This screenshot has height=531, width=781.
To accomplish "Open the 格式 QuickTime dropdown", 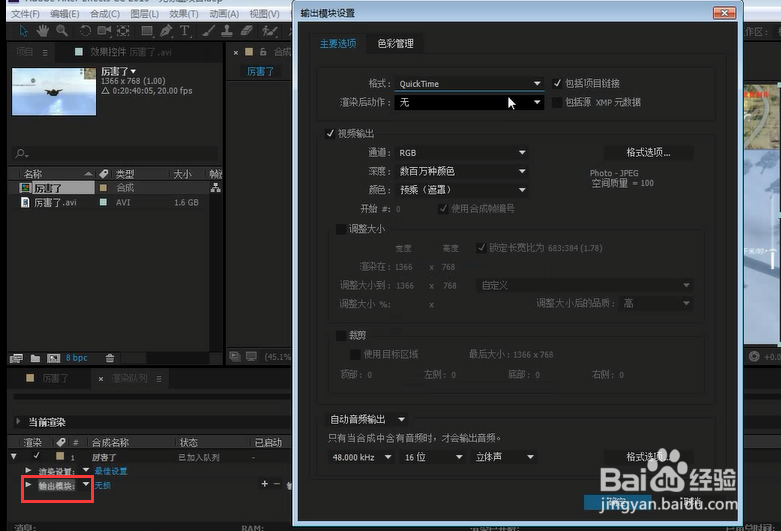I will 469,83.
